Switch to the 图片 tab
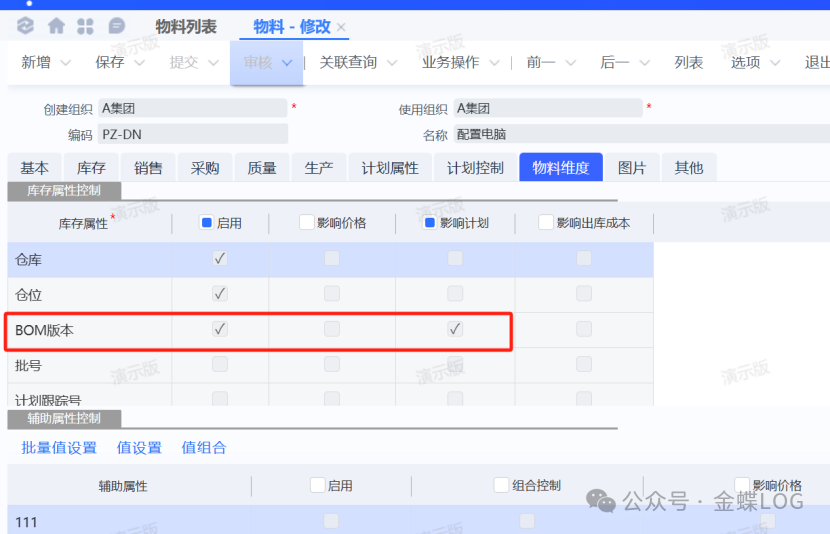830x534 pixels. coord(632,168)
